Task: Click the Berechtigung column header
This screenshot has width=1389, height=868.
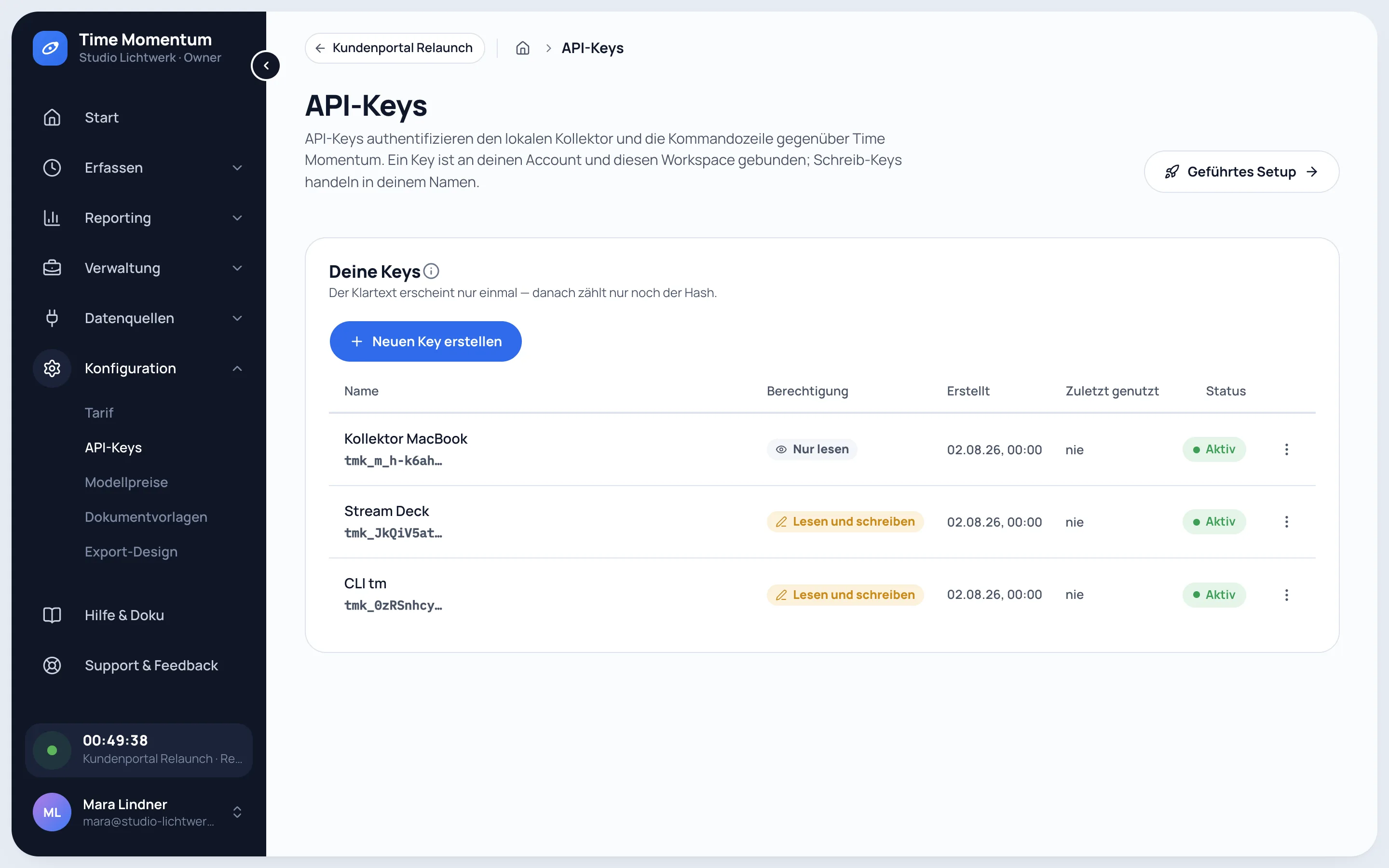Action: pyautogui.click(x=807, y=391)
